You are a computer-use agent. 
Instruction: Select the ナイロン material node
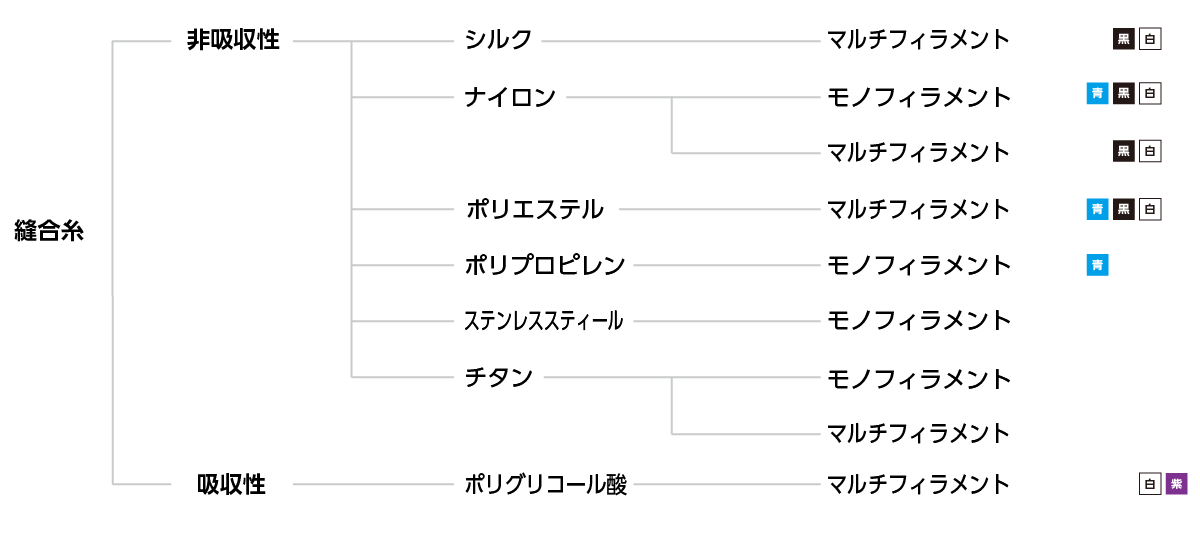coord(510,97)
